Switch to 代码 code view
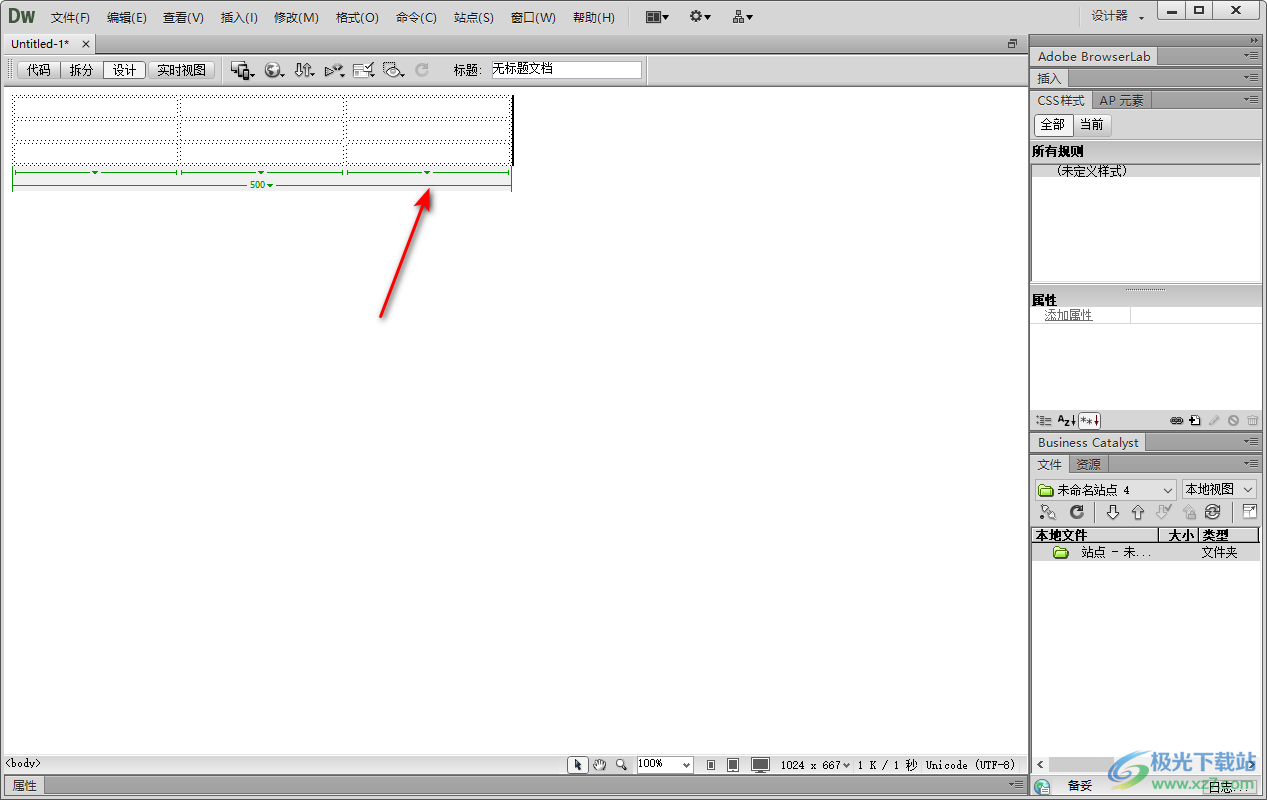 pos(38,70)
